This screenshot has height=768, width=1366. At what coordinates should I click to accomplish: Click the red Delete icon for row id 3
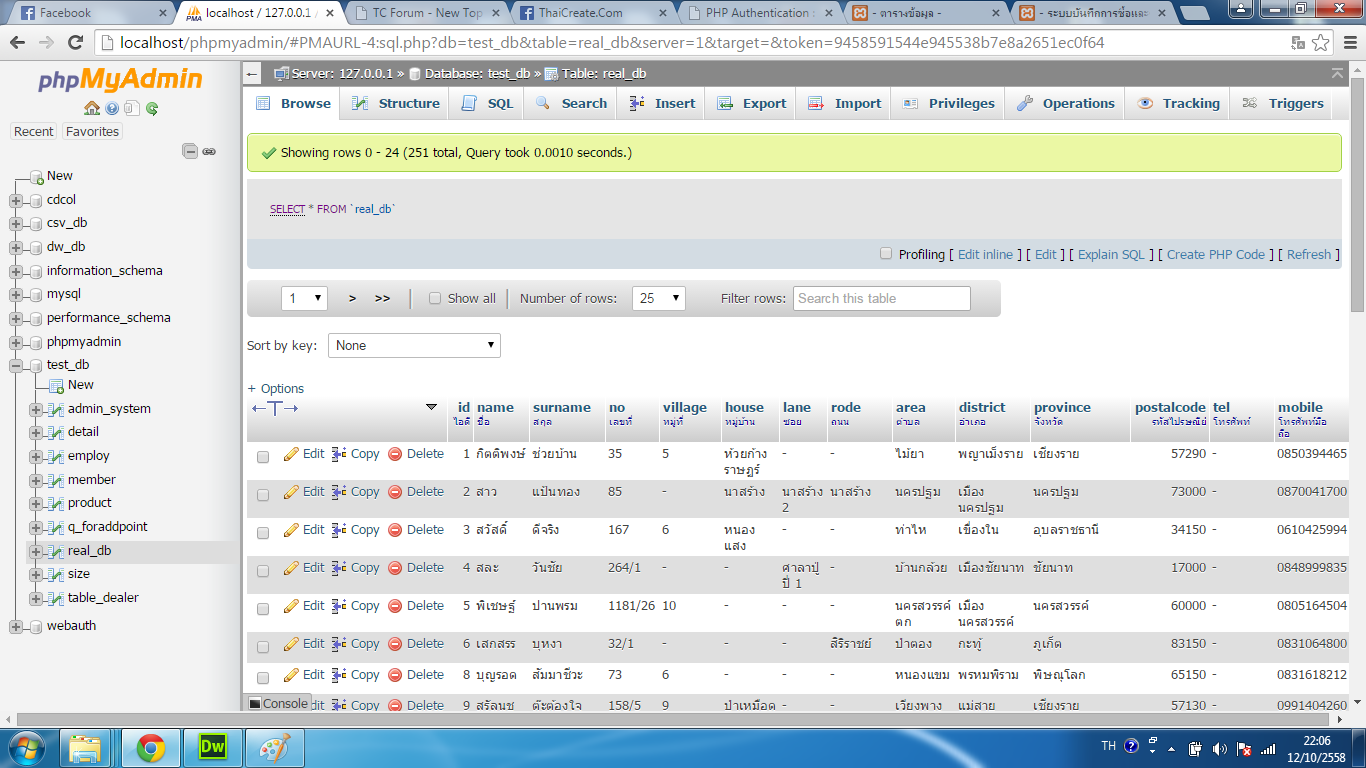click(395, 530)
